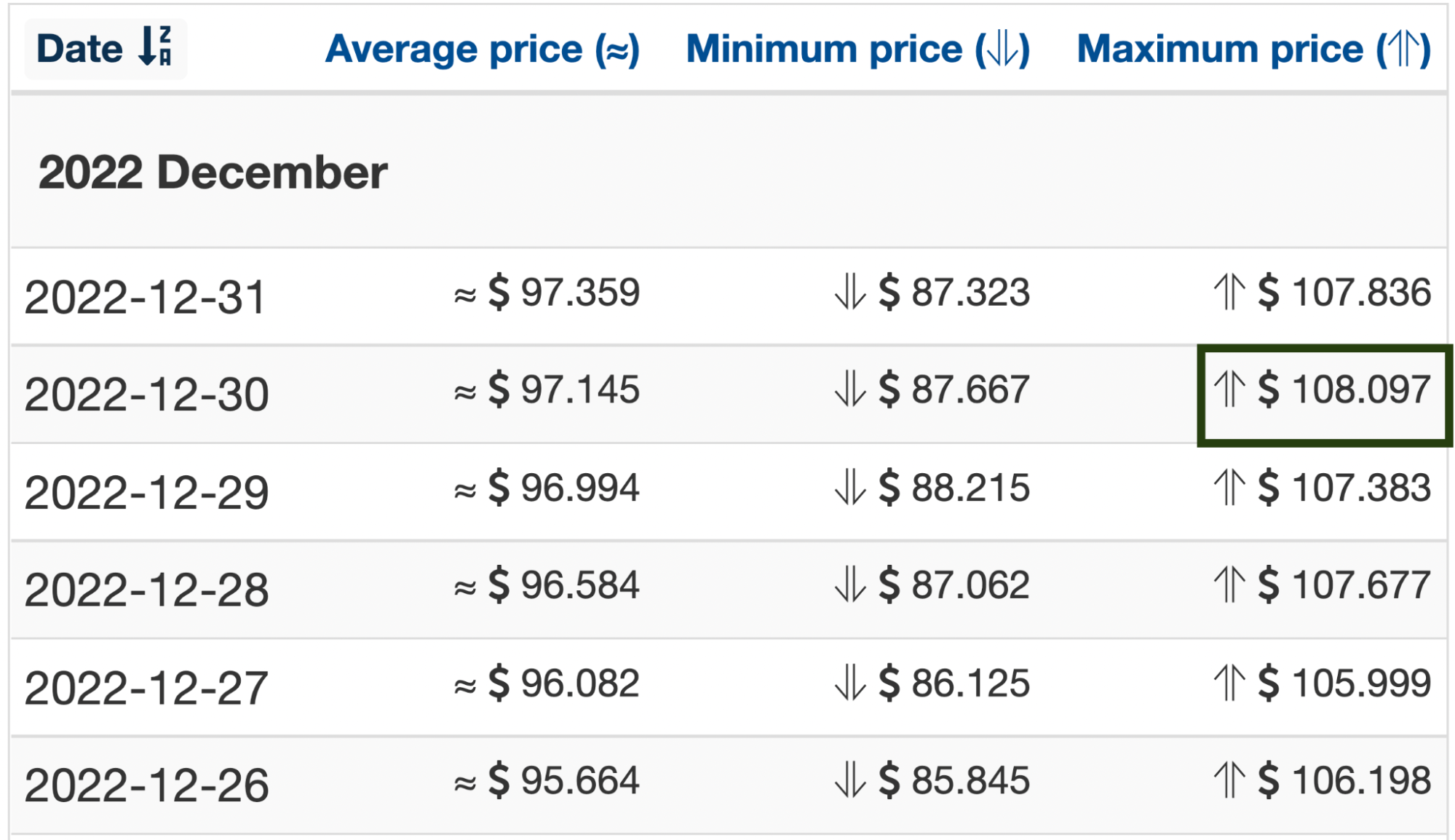Viewport: 1455px width, 840px height.
Task: Click the up-arrow icon beside $ 107.836
Action: [x=1229, y=292]
